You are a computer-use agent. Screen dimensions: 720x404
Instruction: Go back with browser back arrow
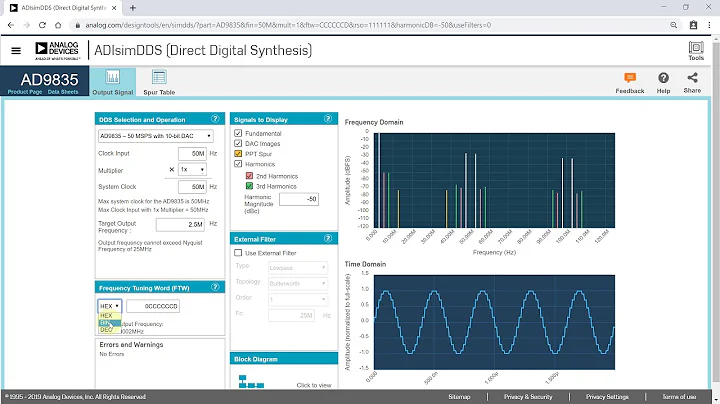point(11,25)
